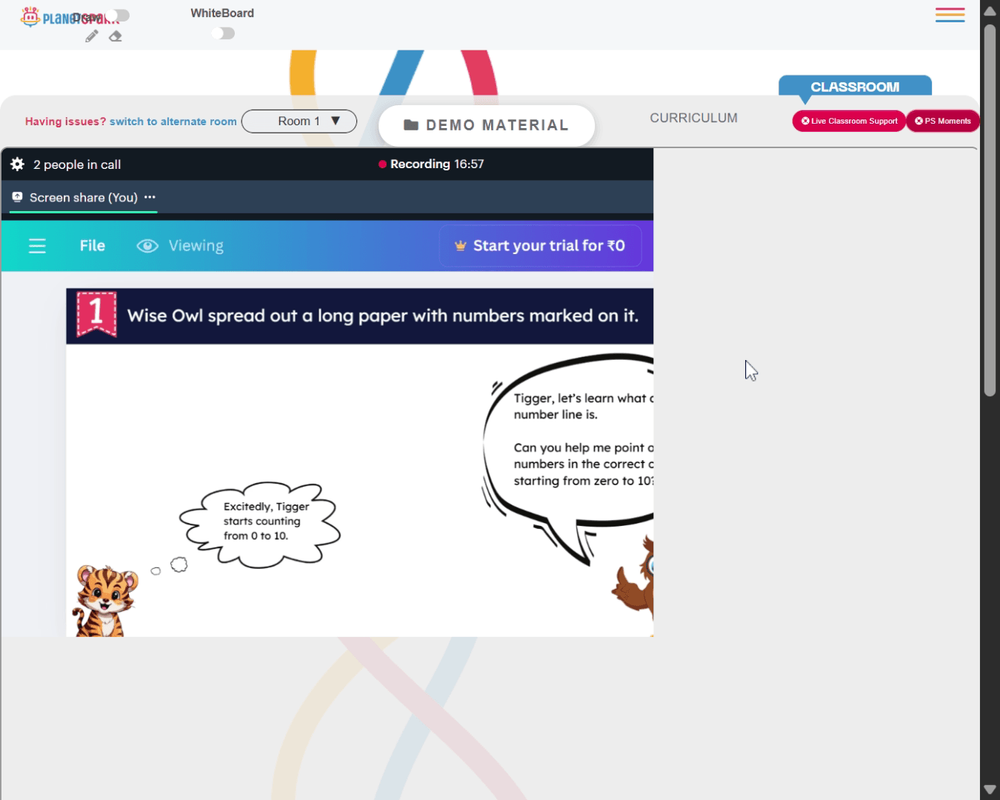Image resolution: width=1000 pixels, height=800 pixels.
Task: Click the number 1 ribbon badge
Action: tap(96, 313)
